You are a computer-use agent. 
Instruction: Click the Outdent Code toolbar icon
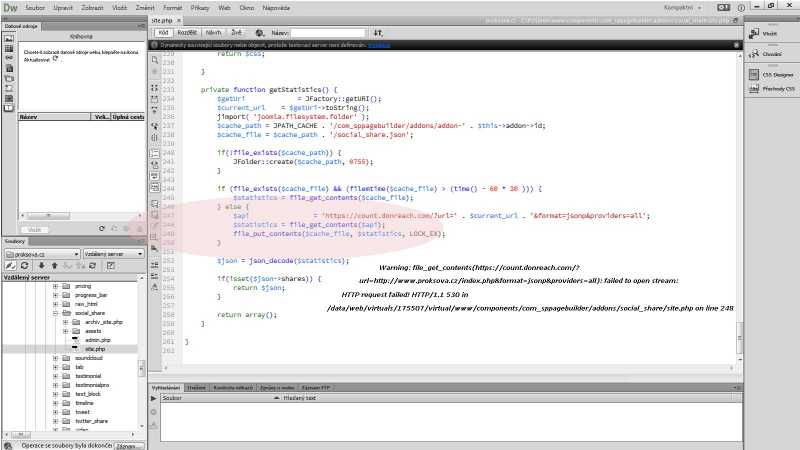point(155,276)
